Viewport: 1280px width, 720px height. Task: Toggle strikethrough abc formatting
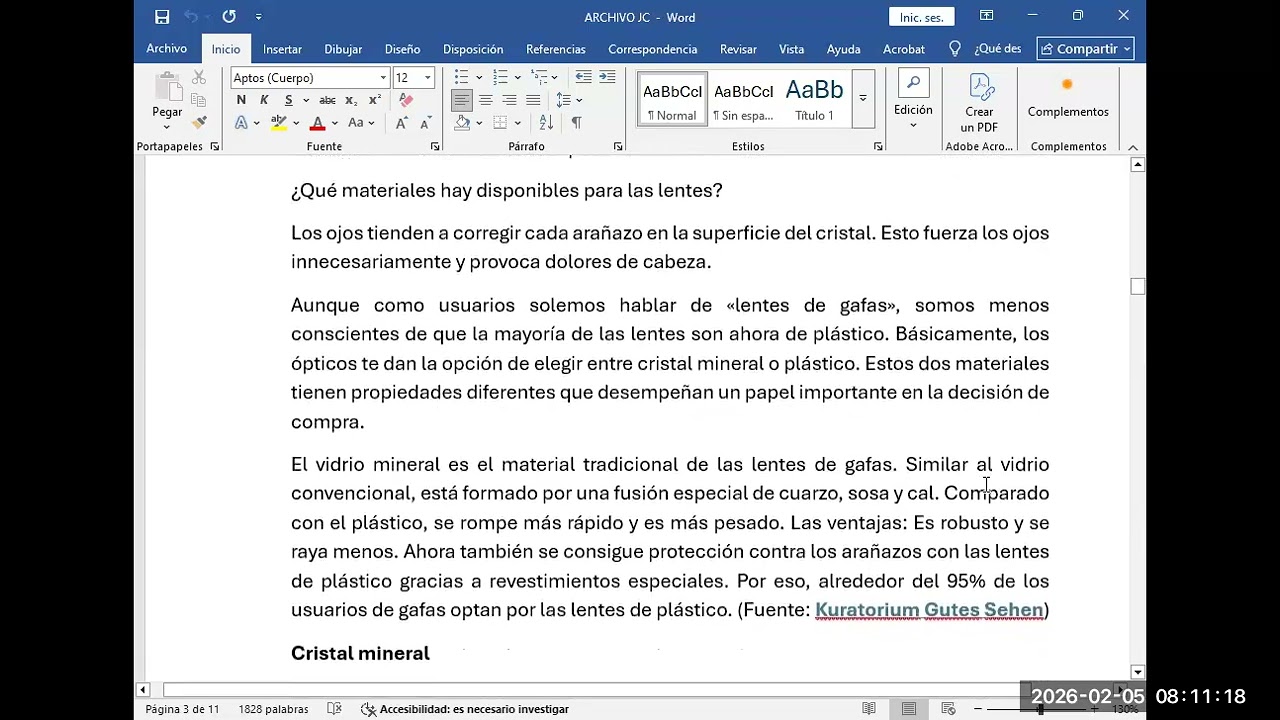click(x=327, y=100)
